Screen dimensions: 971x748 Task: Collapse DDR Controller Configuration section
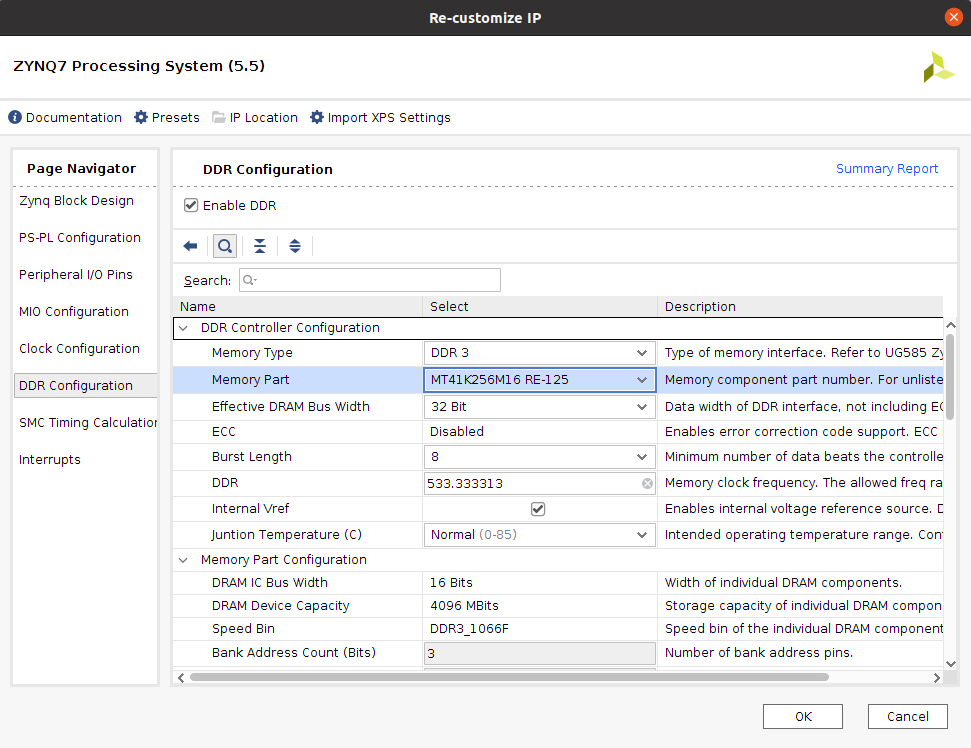(x=183, y=328)
